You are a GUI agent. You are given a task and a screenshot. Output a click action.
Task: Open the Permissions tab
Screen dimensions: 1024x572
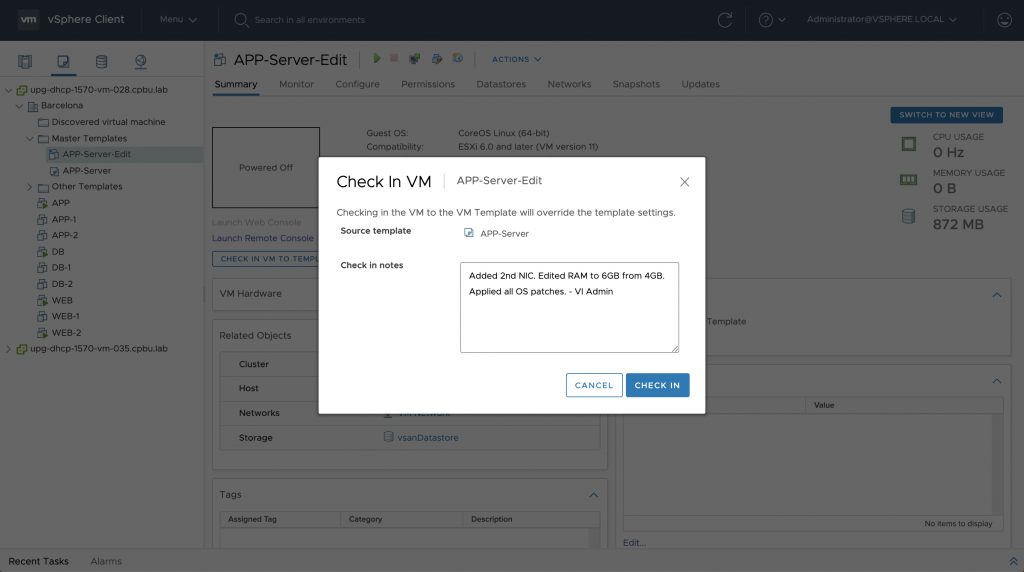(428, 84)
